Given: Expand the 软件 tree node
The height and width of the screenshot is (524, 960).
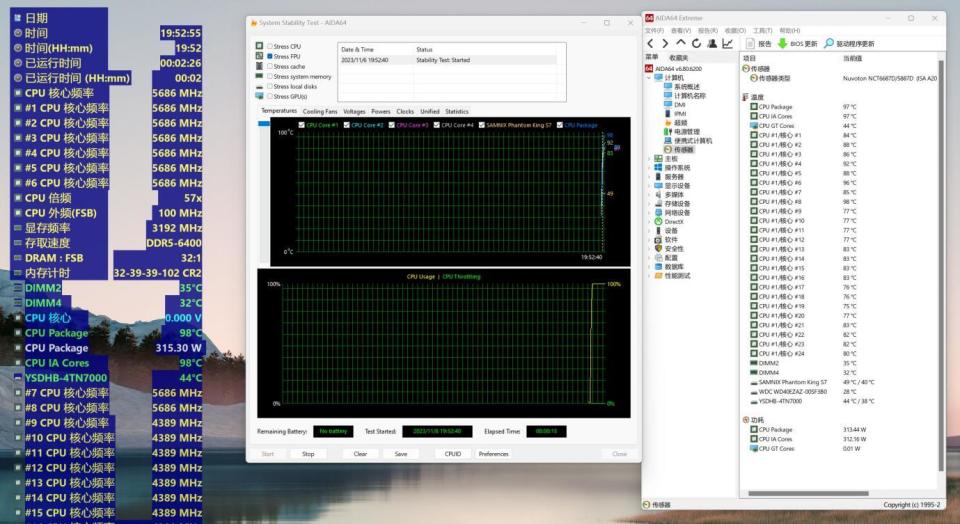Looking at the screenshot, I should [x=648, y=240].
